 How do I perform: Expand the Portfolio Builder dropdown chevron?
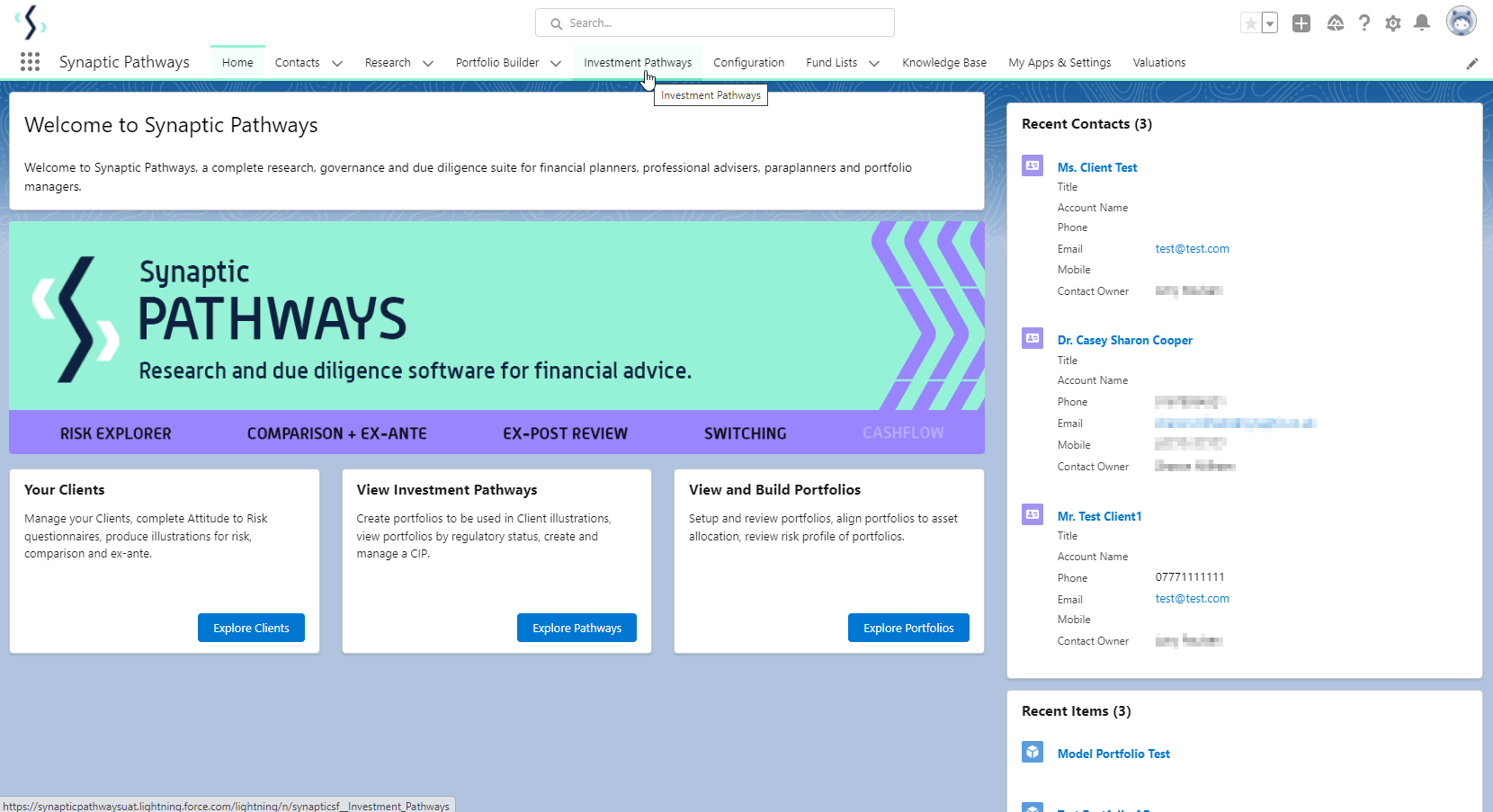tap(556, 63)
